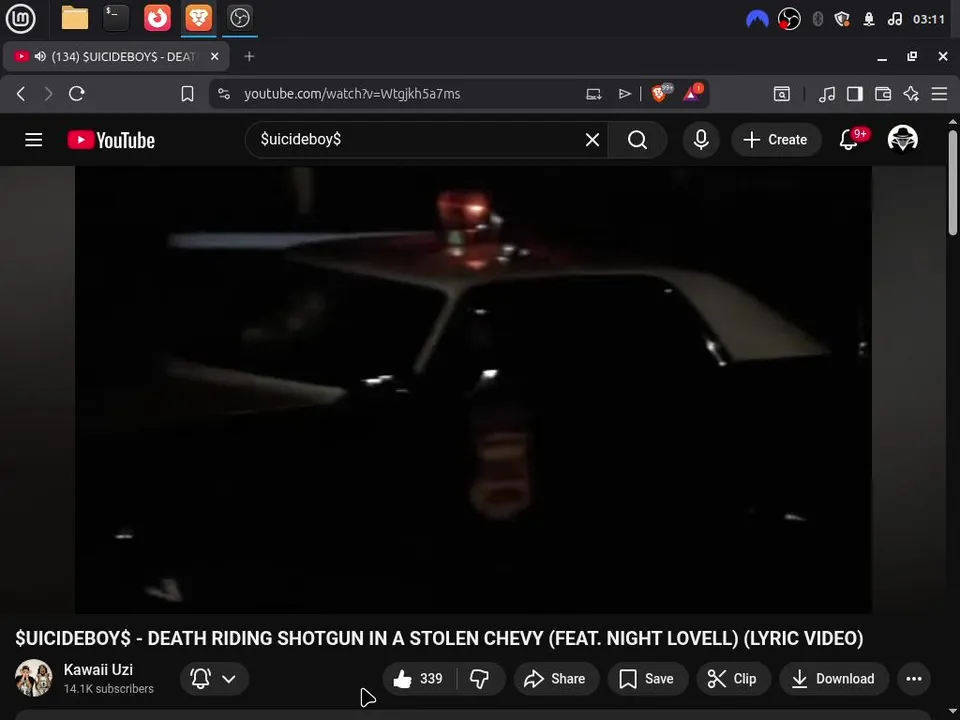The width and height of the screenshot is (960, 720).
Task: Submit search with the magnifier button
Action: 637,140
